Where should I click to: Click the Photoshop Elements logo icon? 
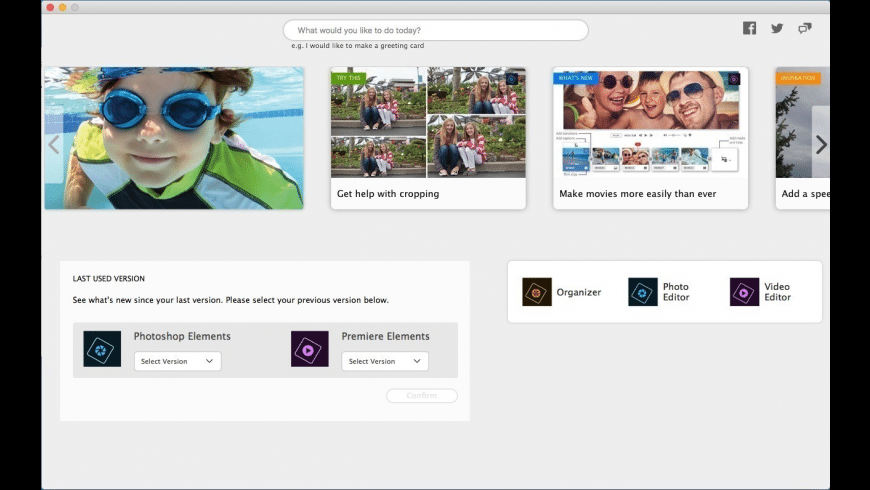[x=102, y=349]
